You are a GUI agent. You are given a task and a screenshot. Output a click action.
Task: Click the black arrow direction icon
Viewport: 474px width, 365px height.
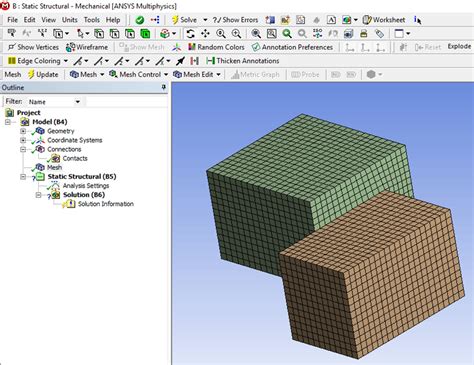pos(180,61)
